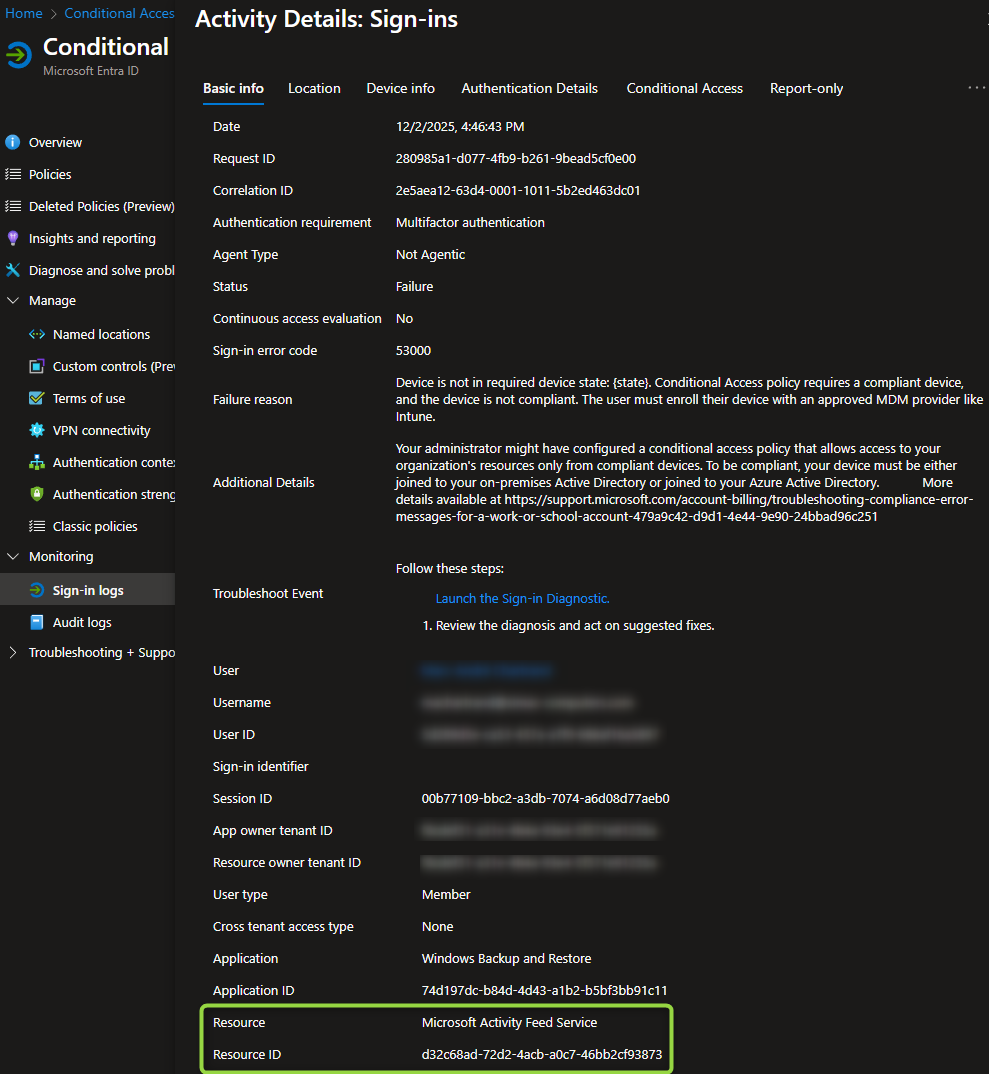989x1074 pixels.
Task: Switch to the Location tab
Action: pos(314,88)
